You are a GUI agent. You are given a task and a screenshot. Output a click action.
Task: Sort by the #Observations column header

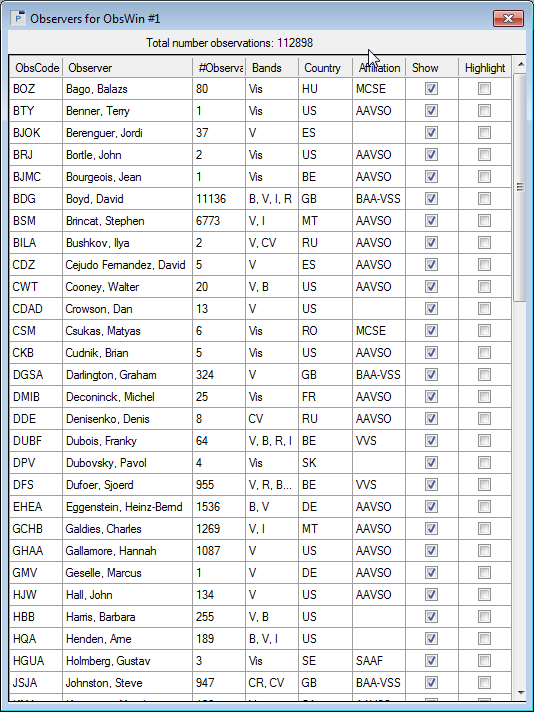[219, 68]
